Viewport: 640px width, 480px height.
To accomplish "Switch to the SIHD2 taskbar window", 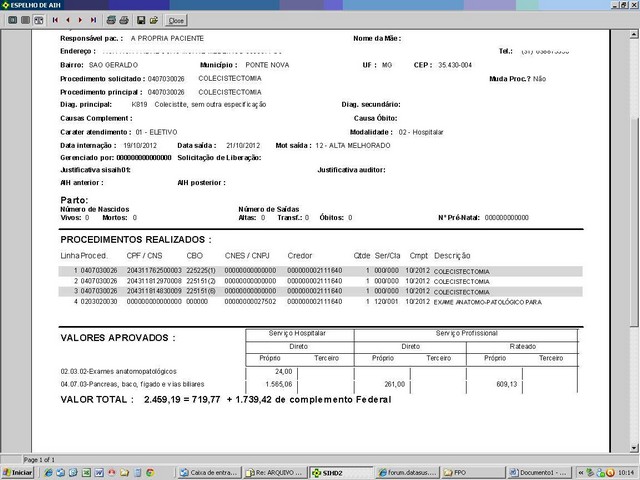I will point(337,471).
